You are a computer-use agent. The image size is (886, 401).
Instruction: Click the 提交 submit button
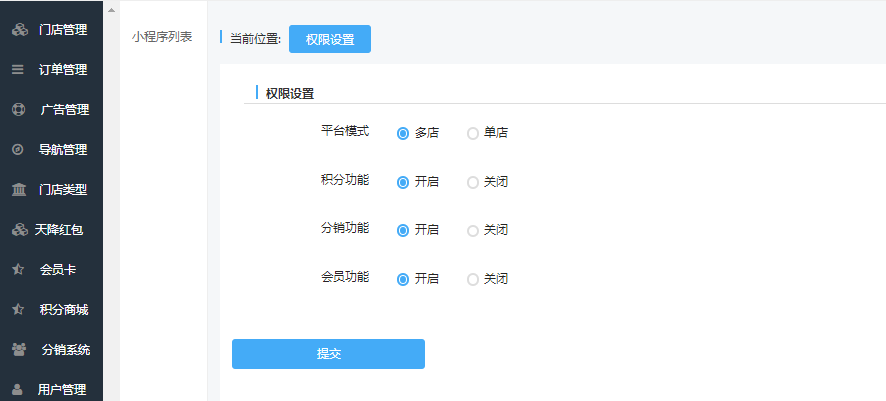pyautogui.click(x=328, y=354)
